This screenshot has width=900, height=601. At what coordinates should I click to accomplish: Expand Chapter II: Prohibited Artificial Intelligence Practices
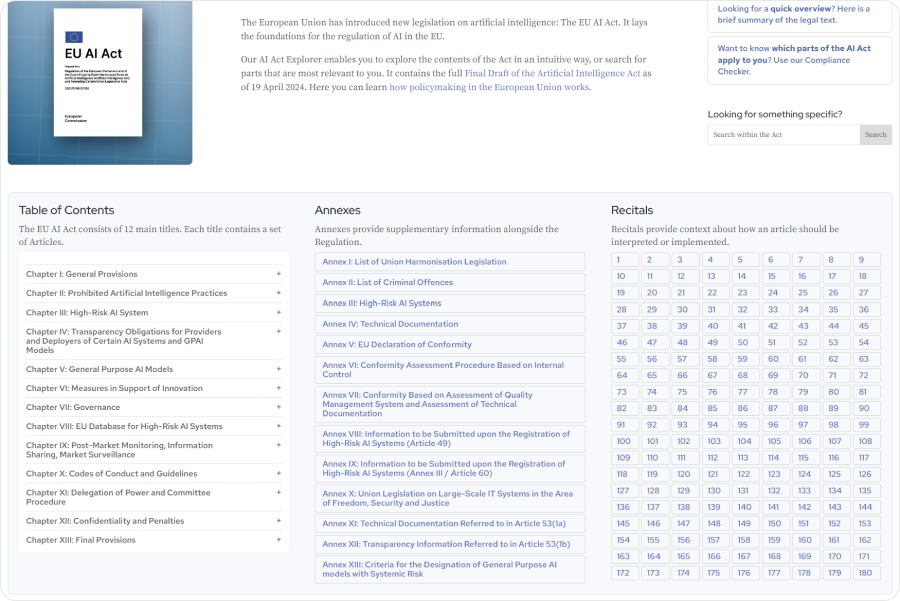(153, 293)
